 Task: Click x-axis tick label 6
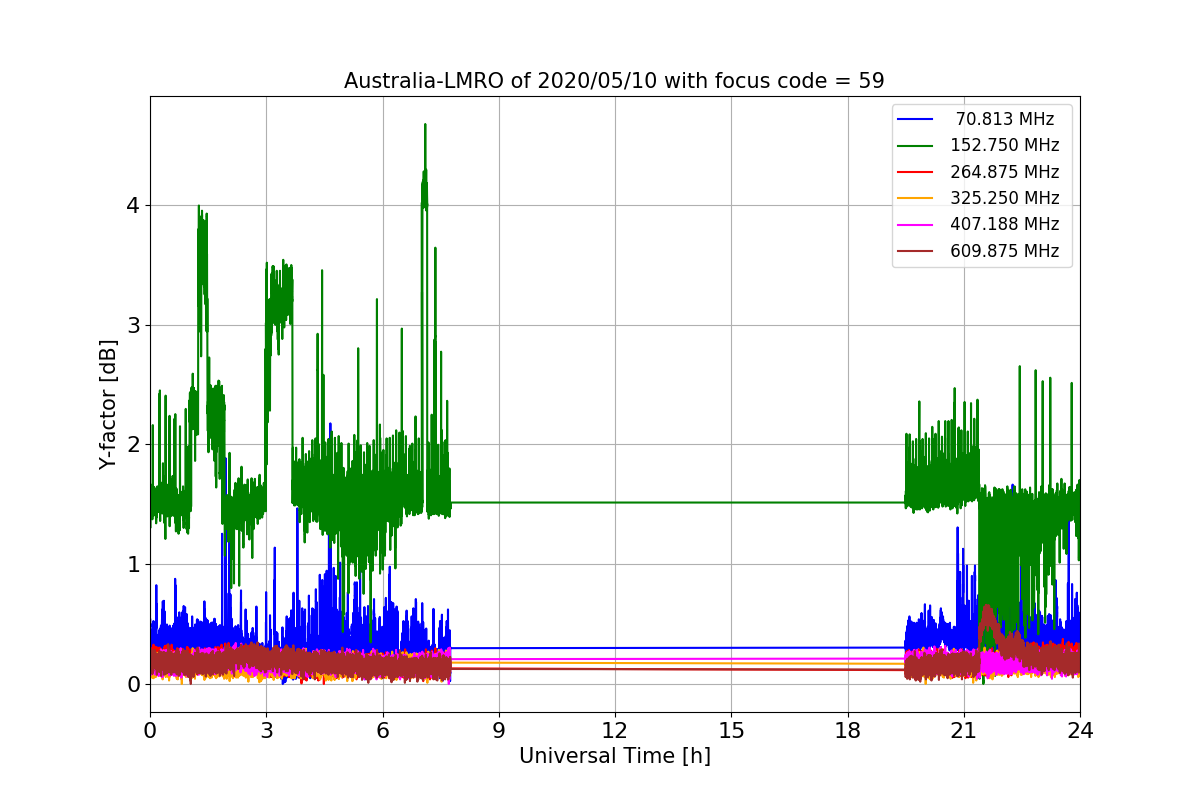(x=382, y=730)
